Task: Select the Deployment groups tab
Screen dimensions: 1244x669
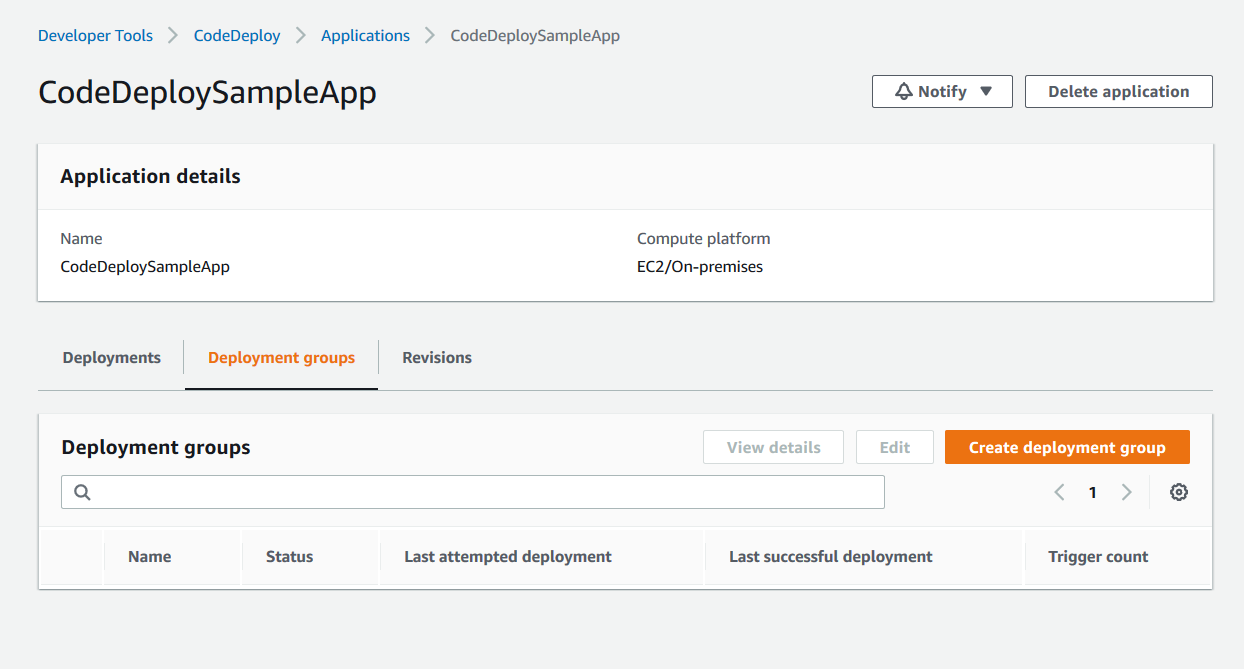Action: [x=281, y=357]
